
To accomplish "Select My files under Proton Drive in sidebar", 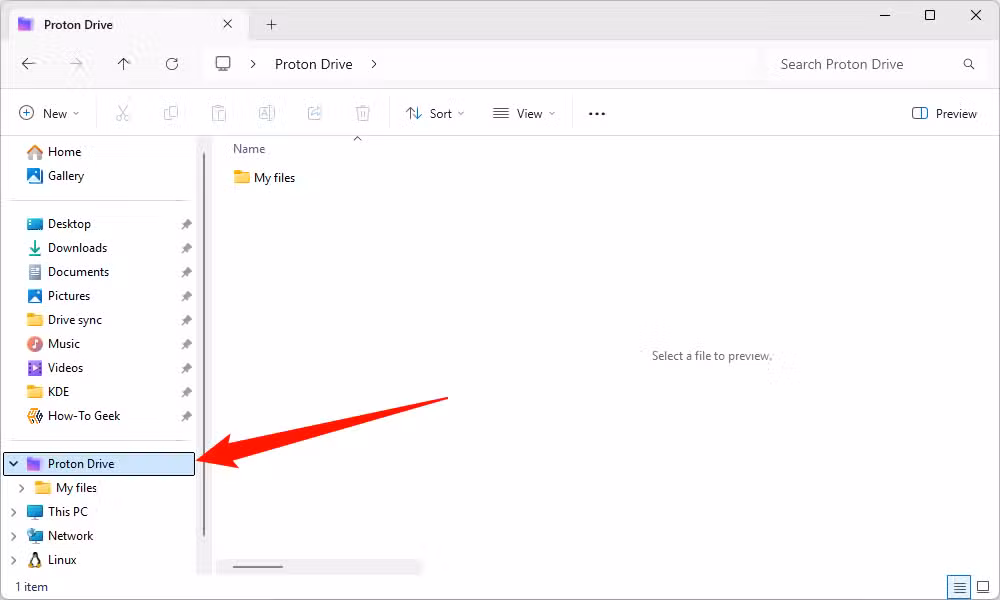I will click(76, 488).
